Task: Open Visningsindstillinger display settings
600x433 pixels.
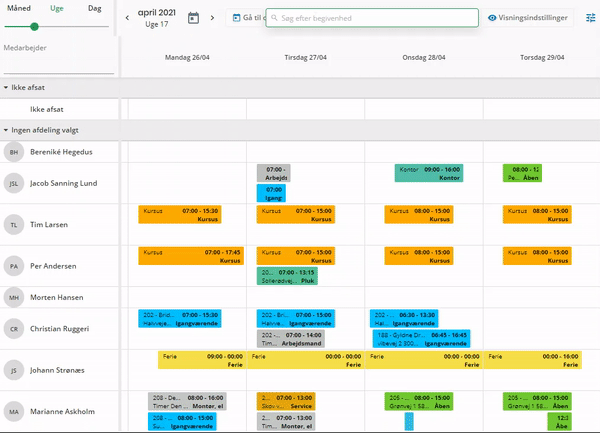Action: coord(534,18)
